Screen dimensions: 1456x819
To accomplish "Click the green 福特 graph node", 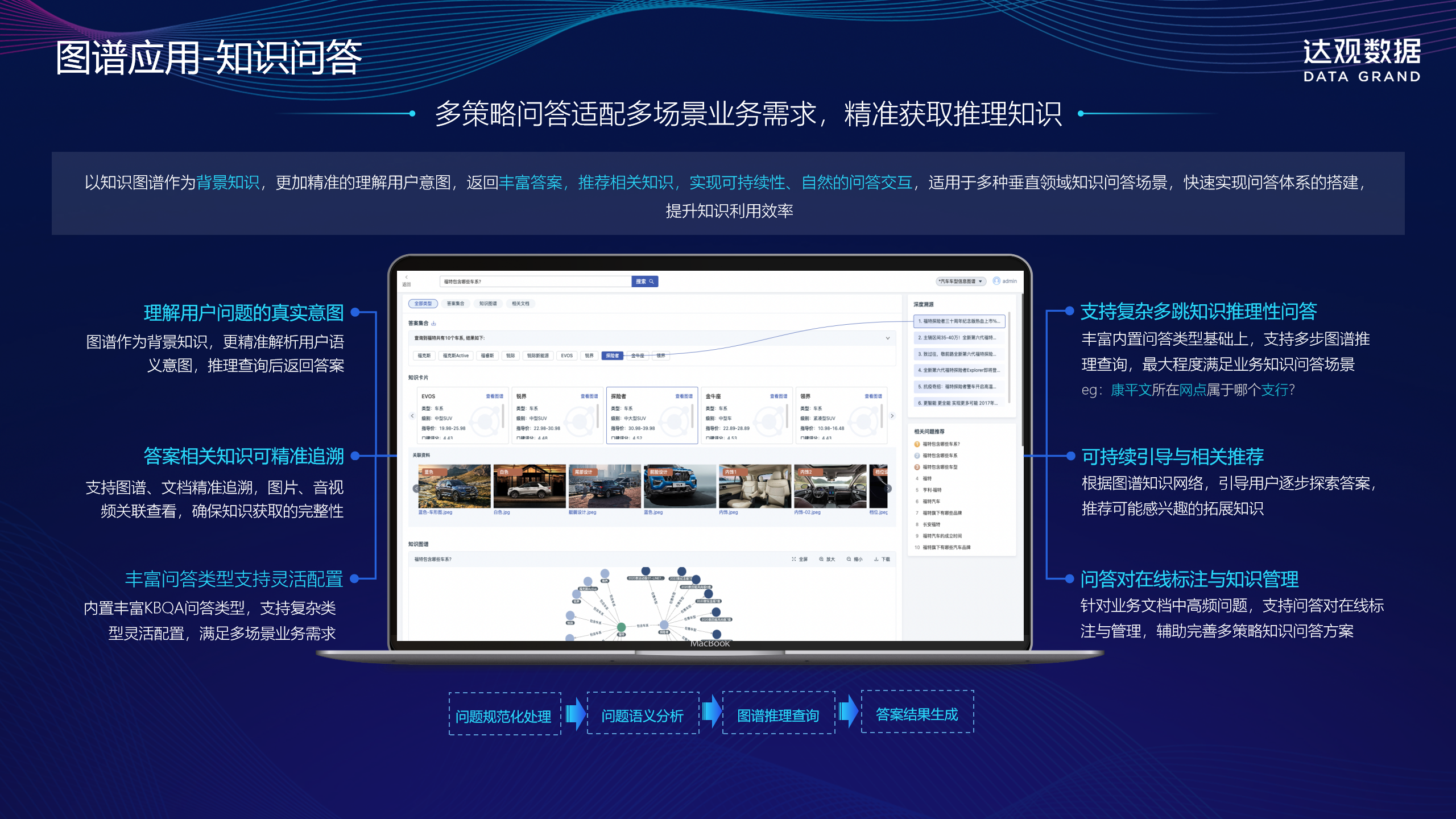I will (x=621, y=627).
